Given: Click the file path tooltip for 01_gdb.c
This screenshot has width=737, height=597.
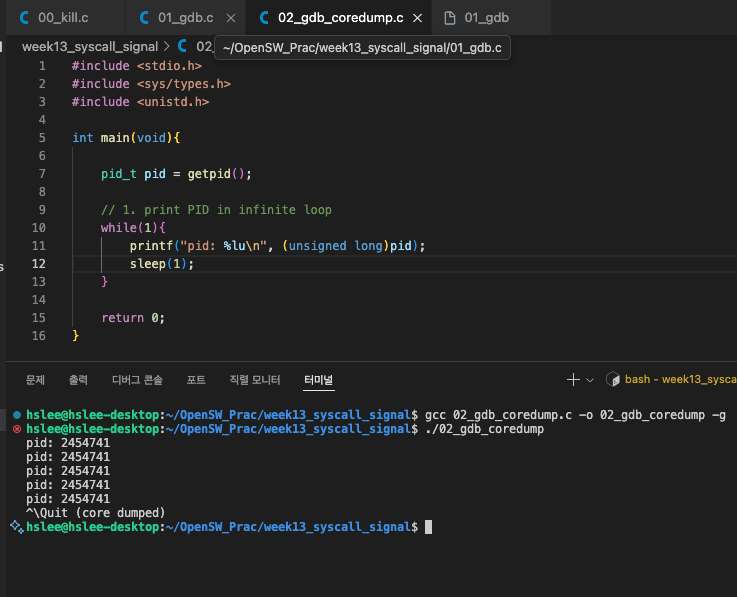Looking at the screenshot, I should [x=362, y=47].
